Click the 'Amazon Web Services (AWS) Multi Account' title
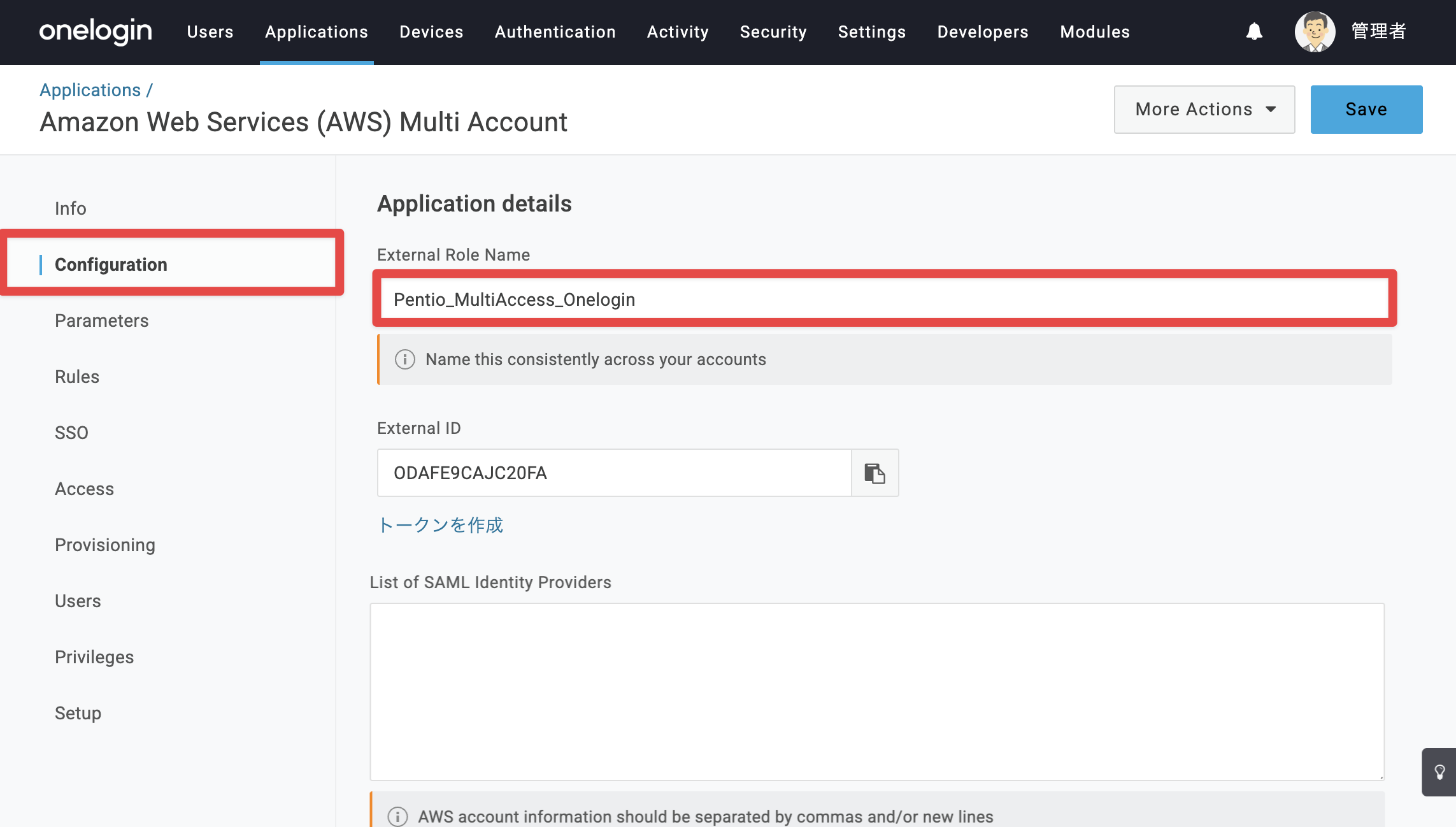The image size is (1456, 827). 303,122
